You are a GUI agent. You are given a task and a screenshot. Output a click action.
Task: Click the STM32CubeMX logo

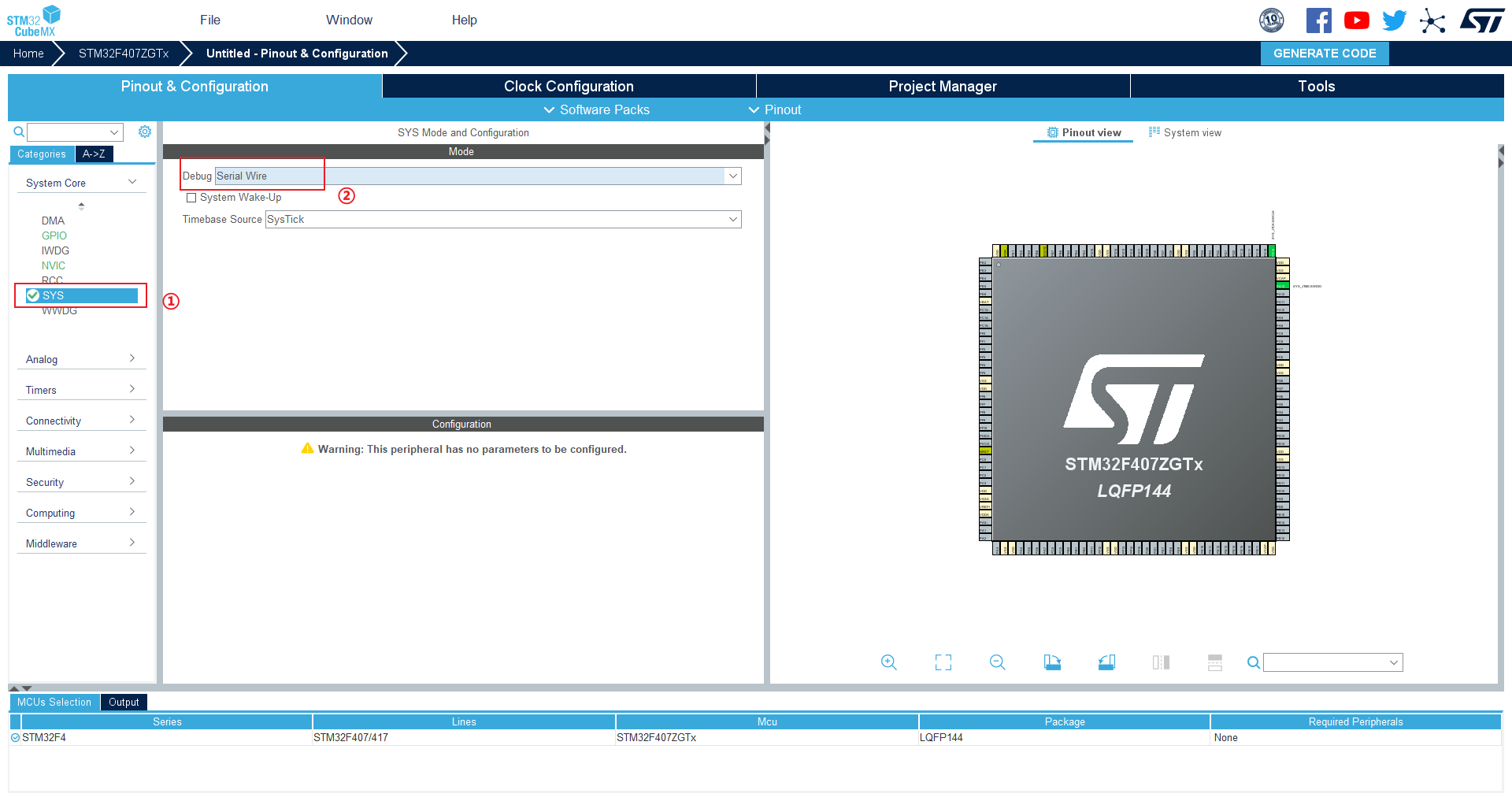pyautogui.click(x=34, y=21)
